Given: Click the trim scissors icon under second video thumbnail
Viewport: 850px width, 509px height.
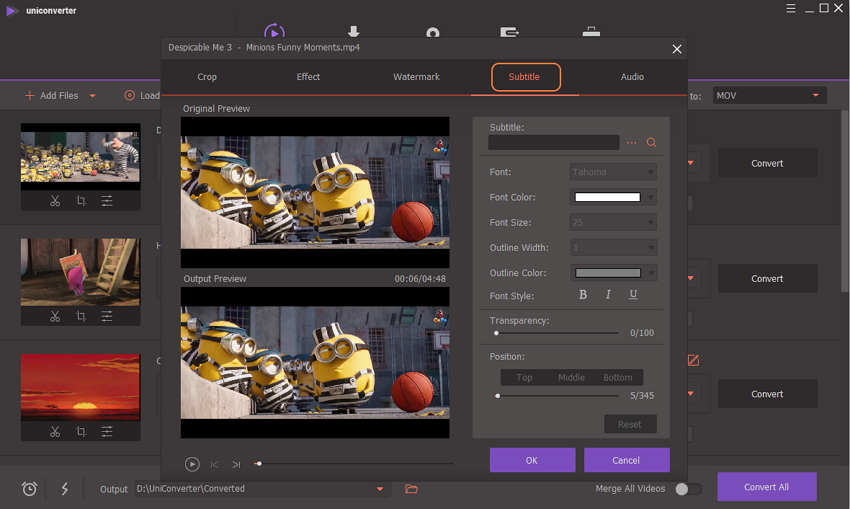Looking at the screenshot, I should (55, 316).
